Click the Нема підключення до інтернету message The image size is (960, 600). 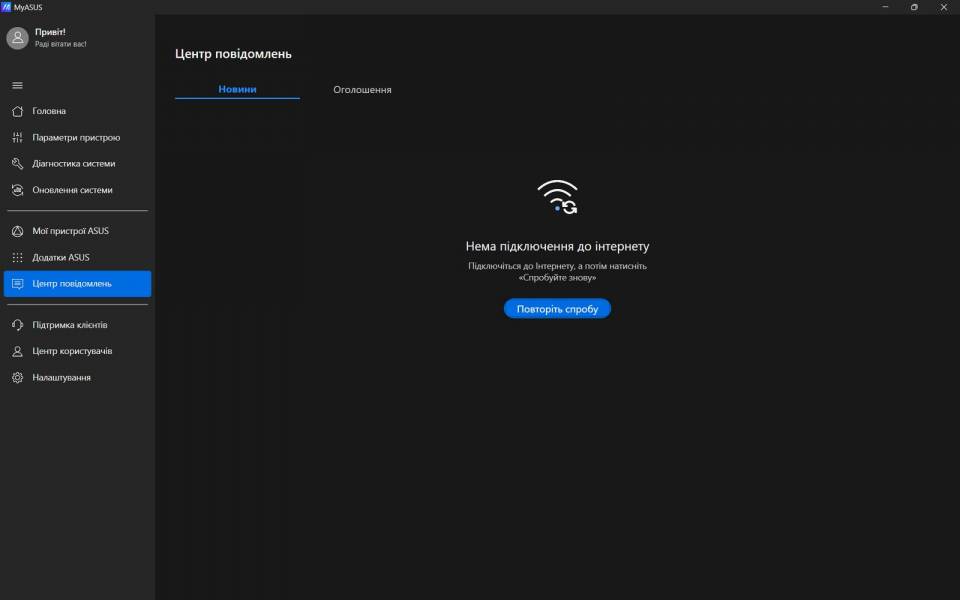coord(557,246)
